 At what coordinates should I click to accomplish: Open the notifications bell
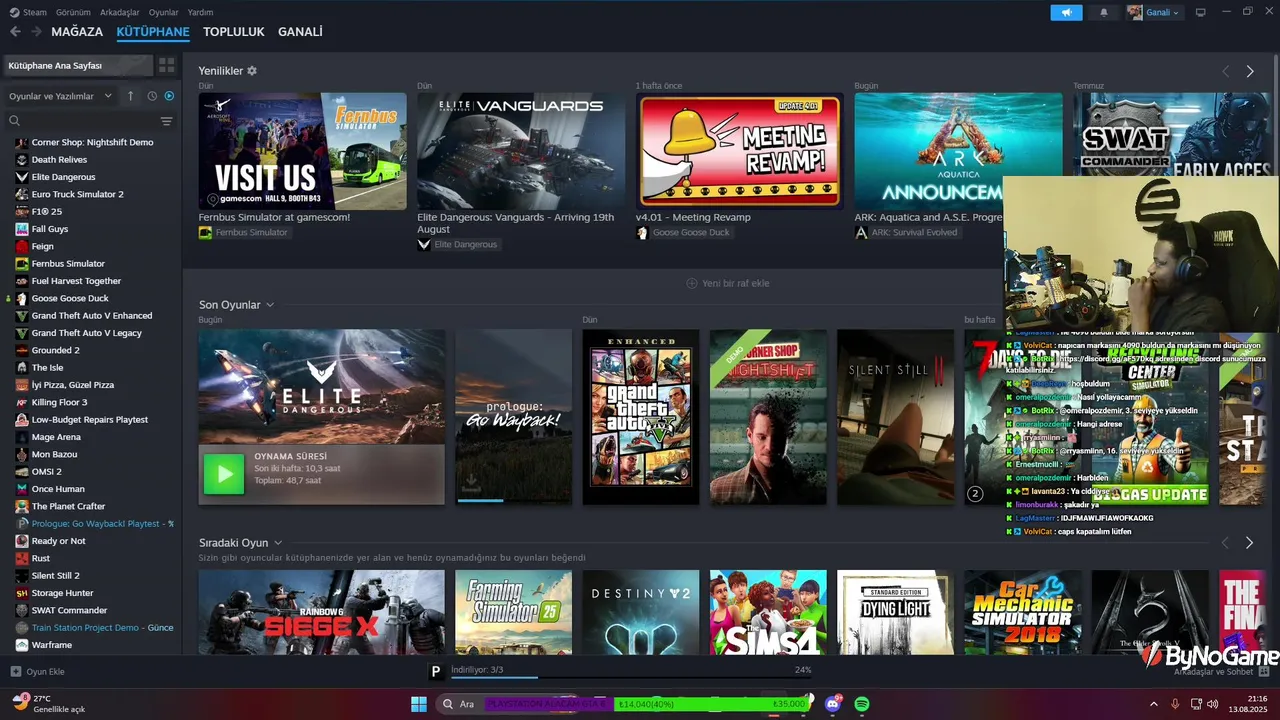[x=1104, y=12]
